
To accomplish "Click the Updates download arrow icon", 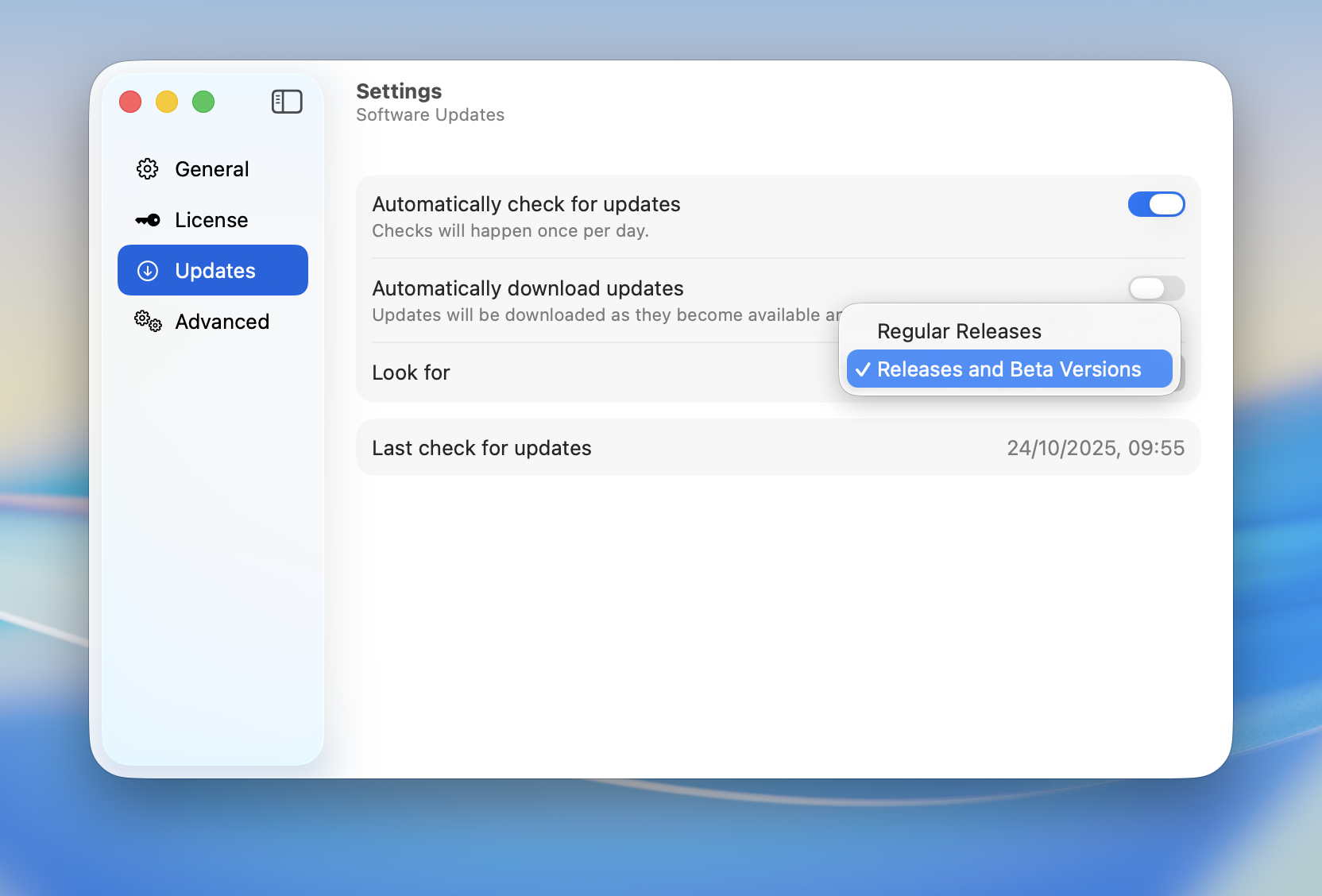I will (147, 270).
